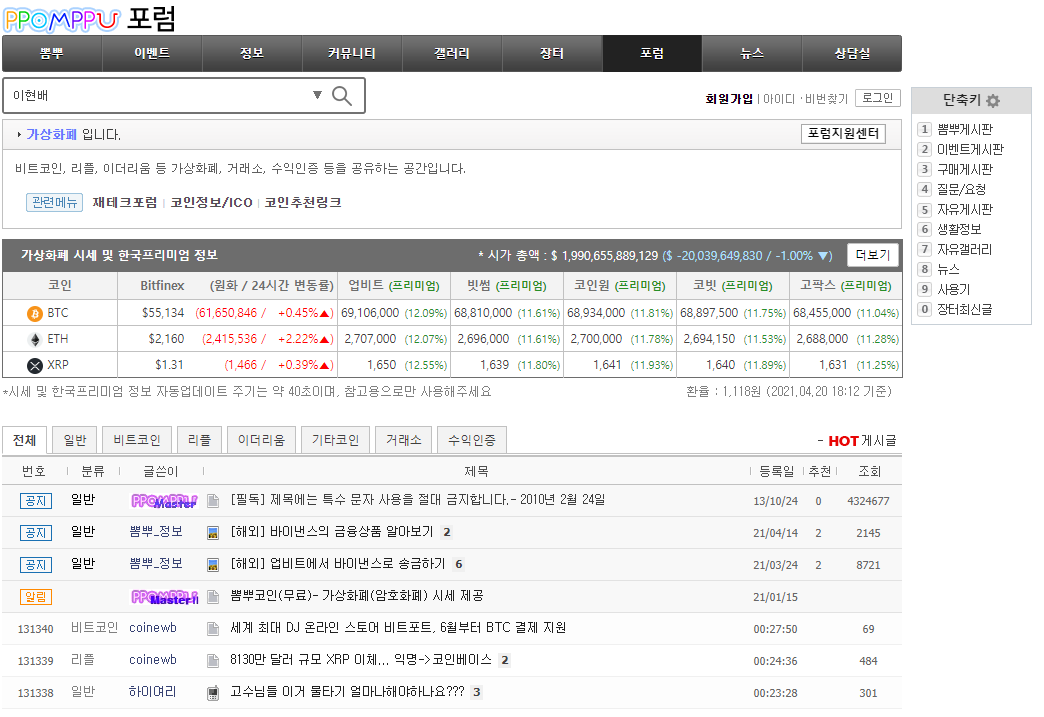
Task: Click document icon beside 뽐뿌코인(무료) post
Action: coord(213,597)
